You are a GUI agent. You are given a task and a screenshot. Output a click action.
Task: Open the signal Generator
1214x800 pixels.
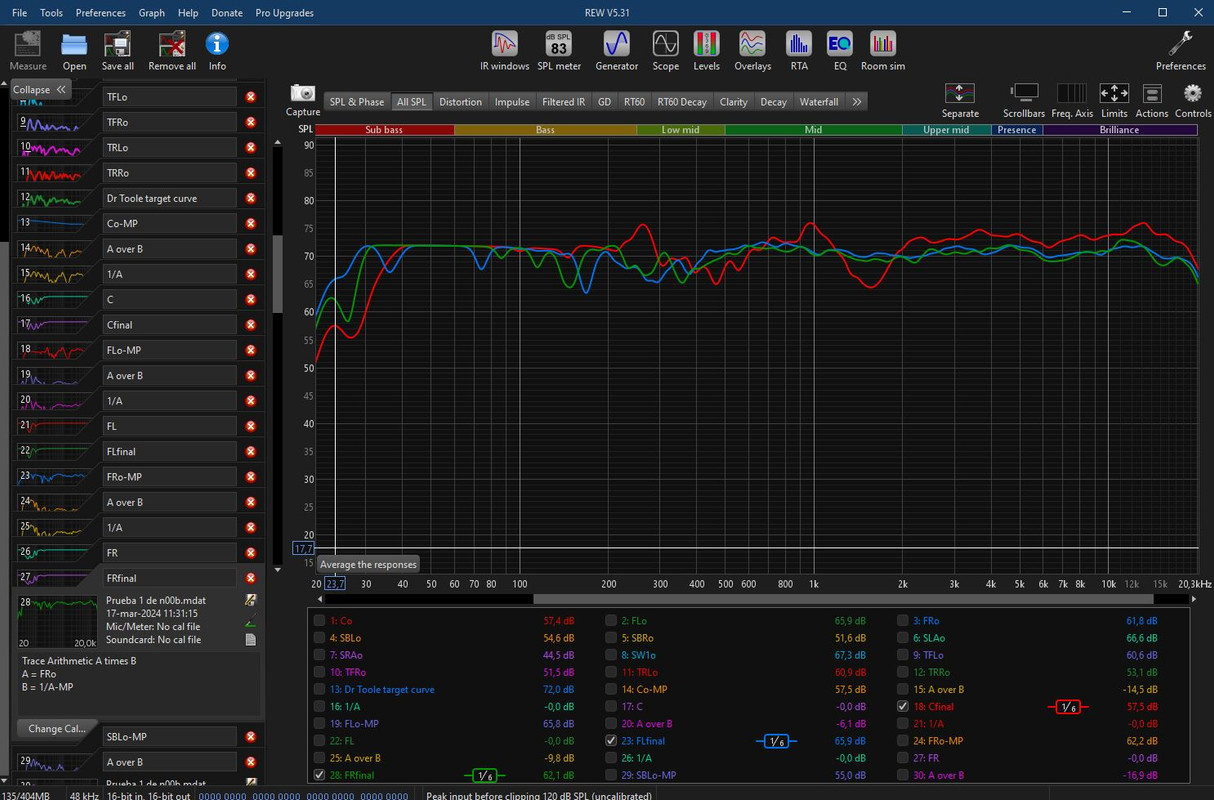pyautogui.click(x=616, y=50)
